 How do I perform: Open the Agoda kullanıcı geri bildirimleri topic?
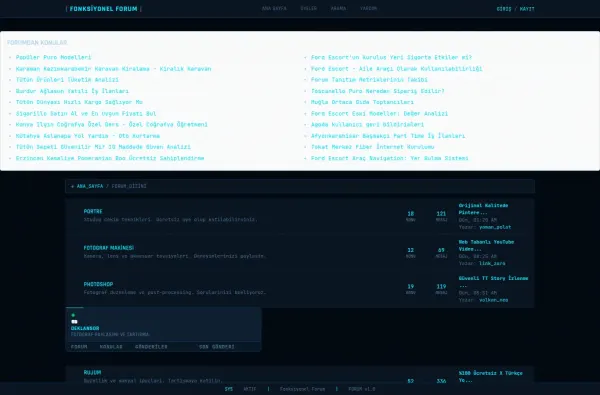[x=367, y=124]
